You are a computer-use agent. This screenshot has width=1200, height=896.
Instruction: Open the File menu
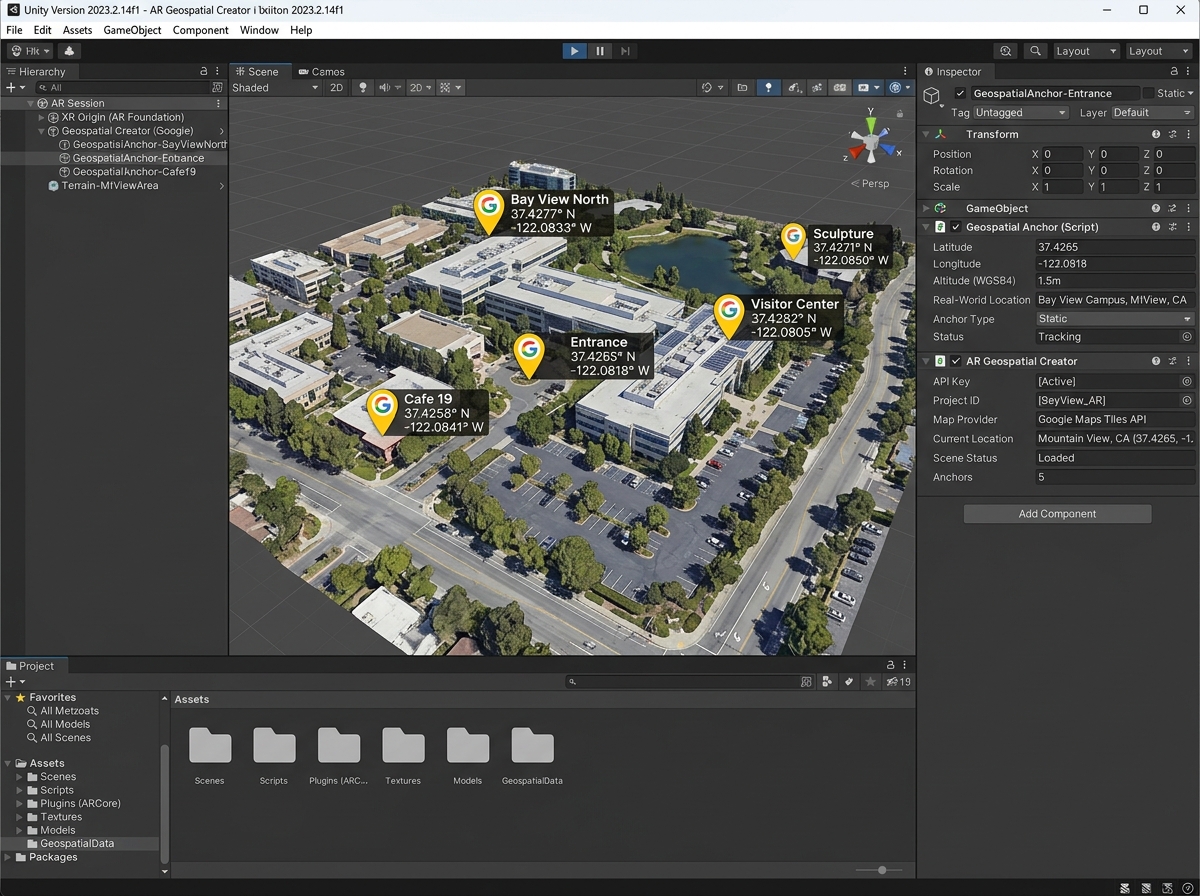click(14, 30)
